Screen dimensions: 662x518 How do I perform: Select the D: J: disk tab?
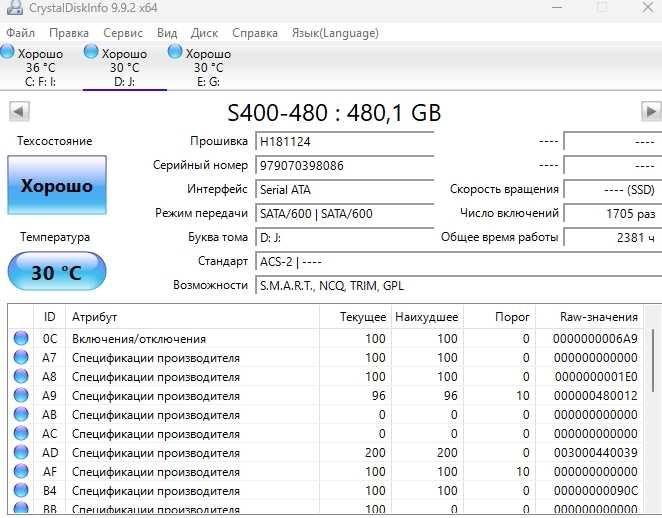click(x=125, y=67)
